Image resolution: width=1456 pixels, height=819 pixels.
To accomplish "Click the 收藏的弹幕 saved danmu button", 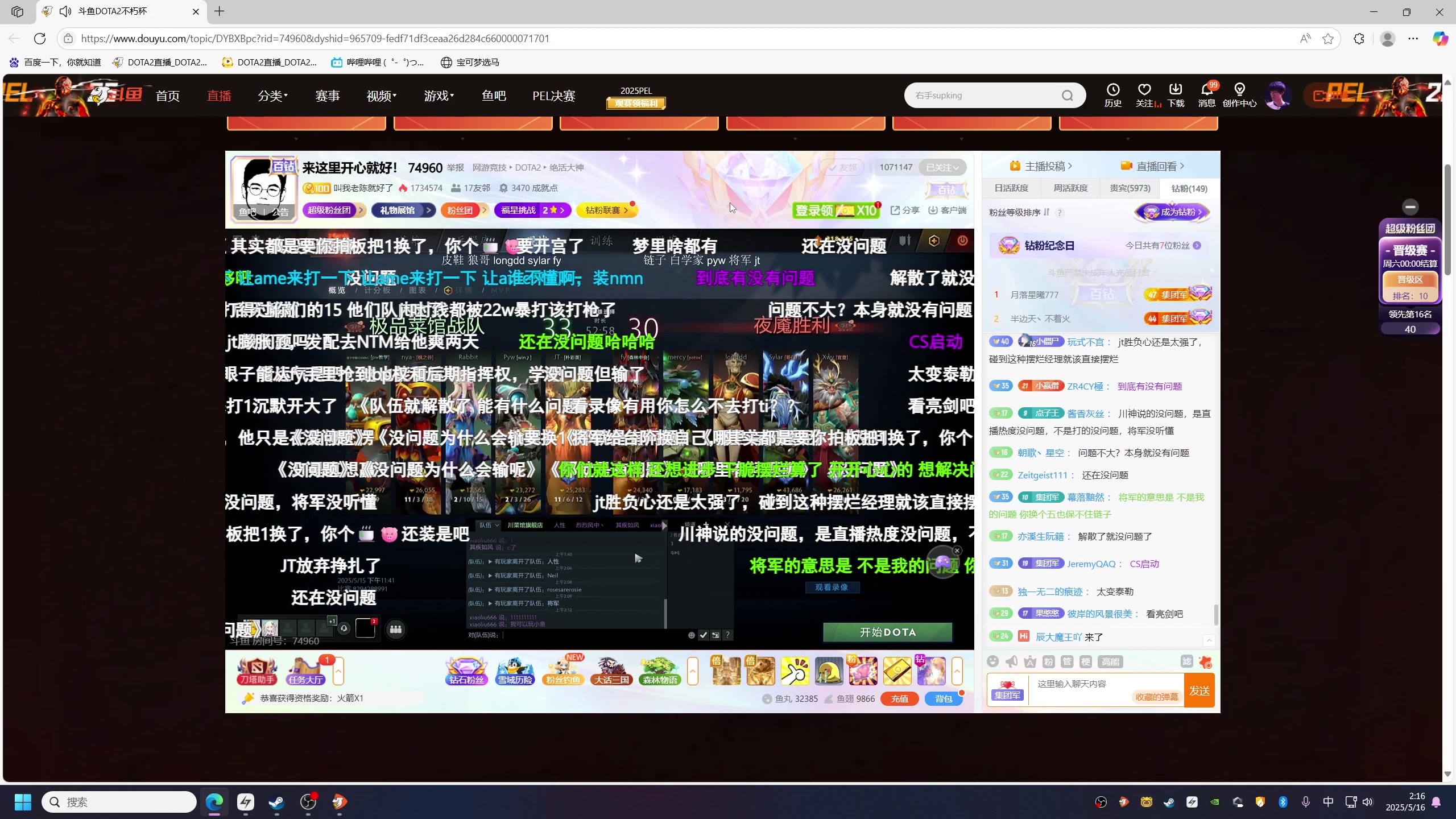I will [x=1157, y=697].
